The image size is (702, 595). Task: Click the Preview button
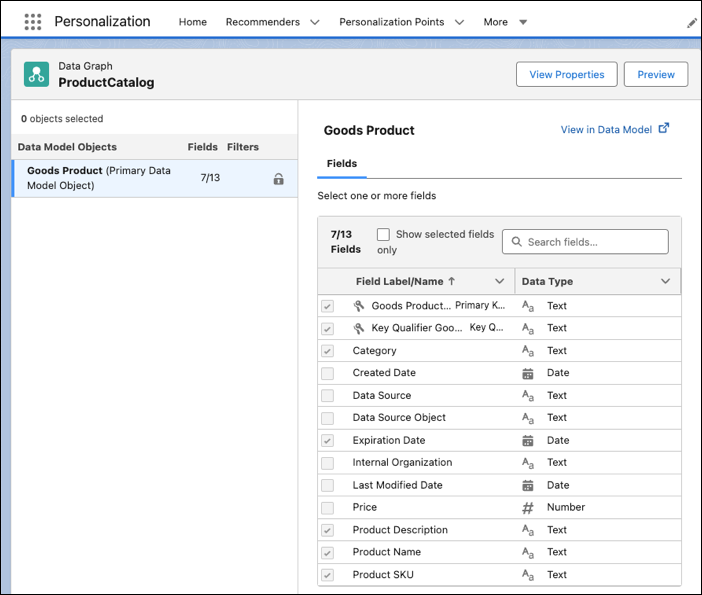click(x=656, y=74)
